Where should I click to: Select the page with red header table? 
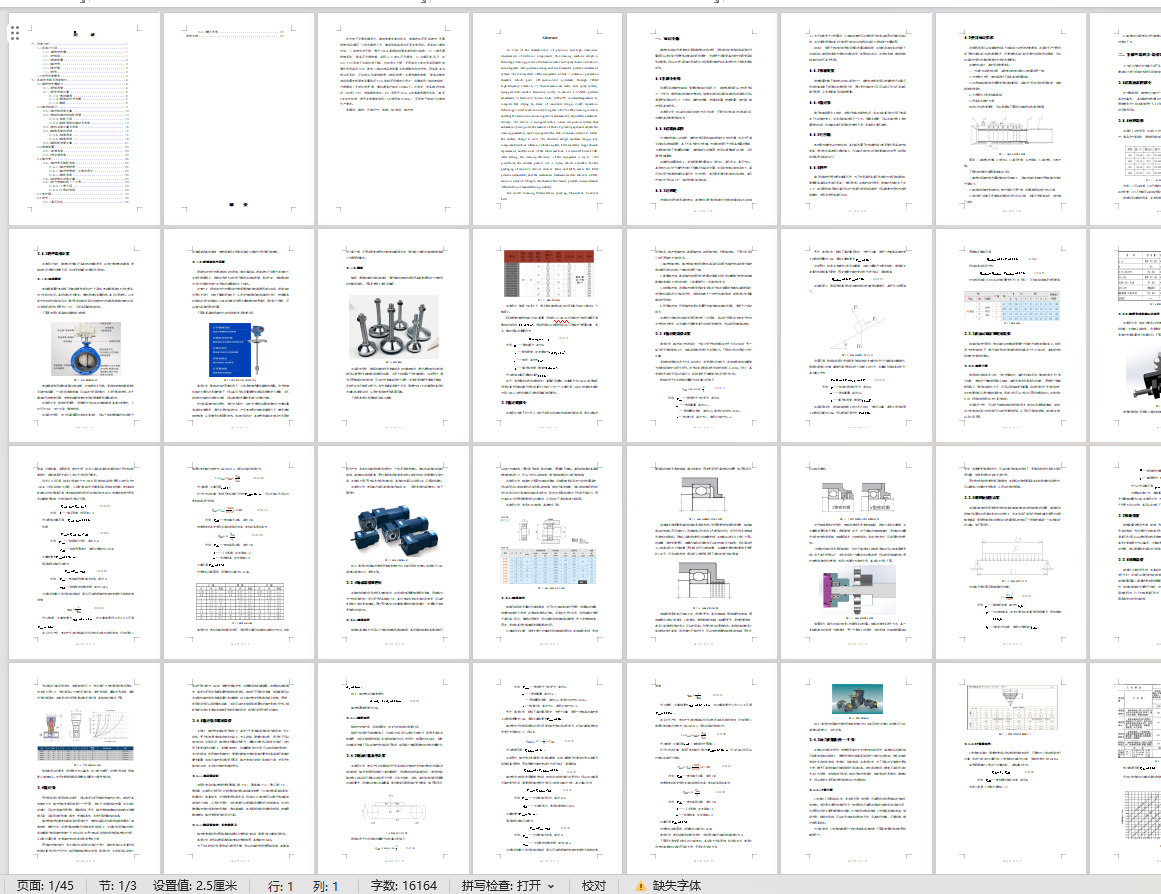point(548,336)
